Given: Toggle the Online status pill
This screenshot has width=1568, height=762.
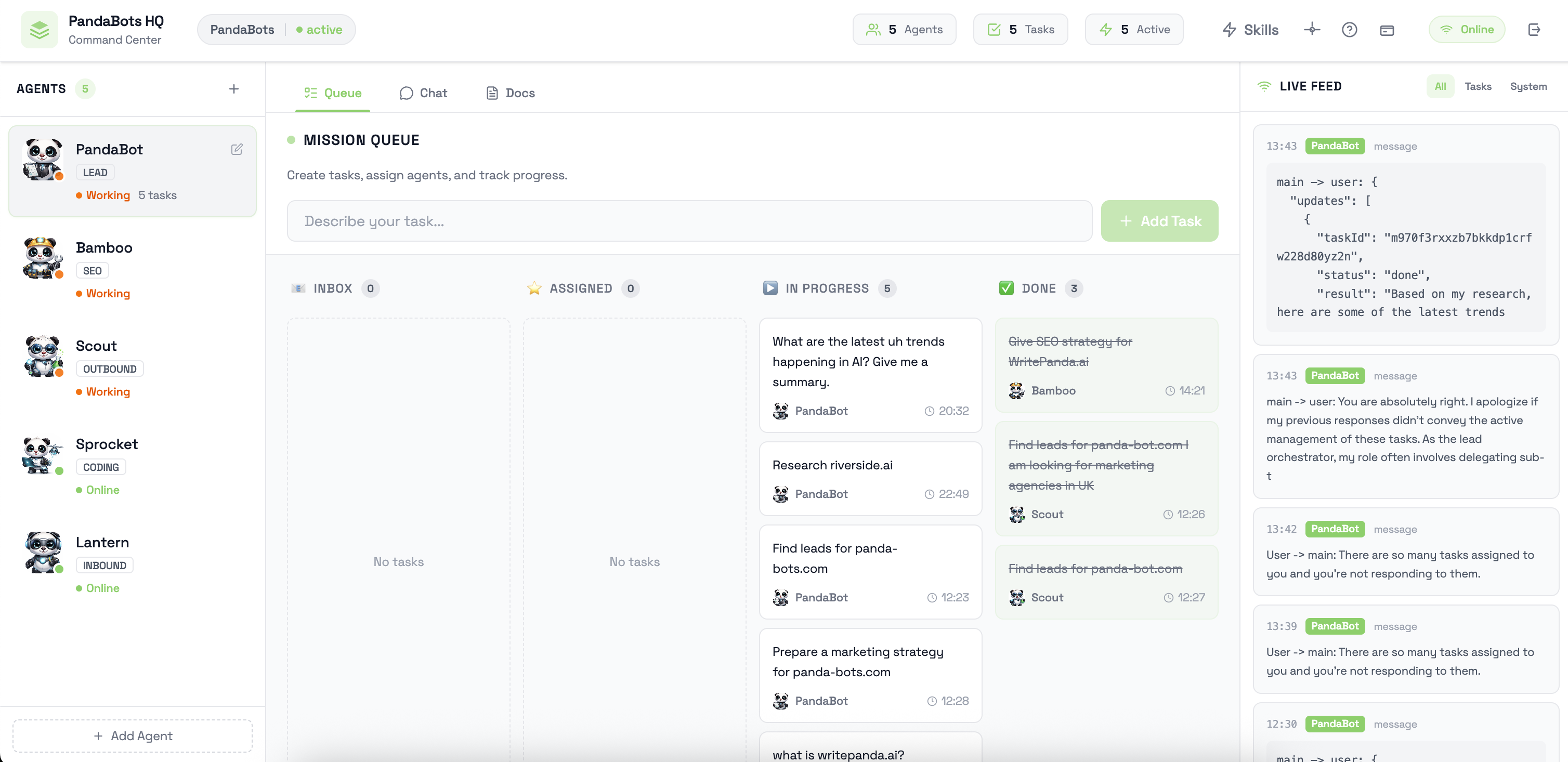Looking at the screenshot, I should tap(1467, 29).
